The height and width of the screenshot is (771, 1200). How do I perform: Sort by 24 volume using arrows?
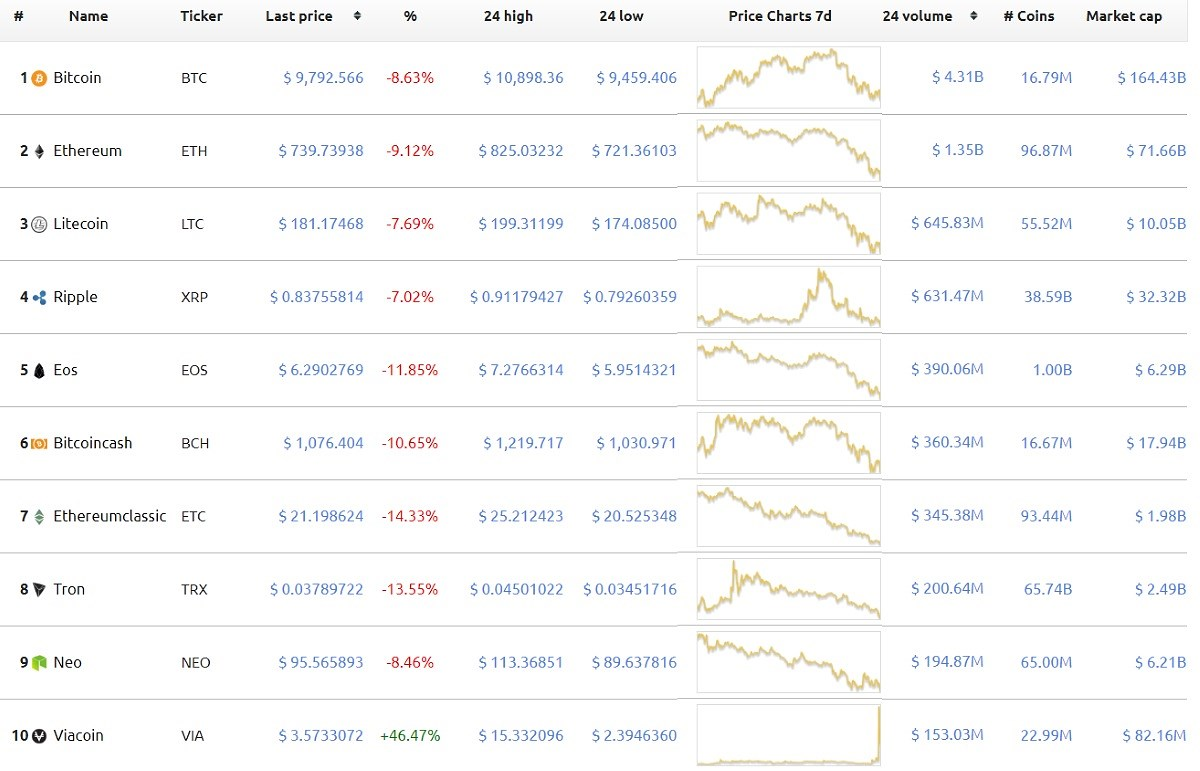(975, 16)
